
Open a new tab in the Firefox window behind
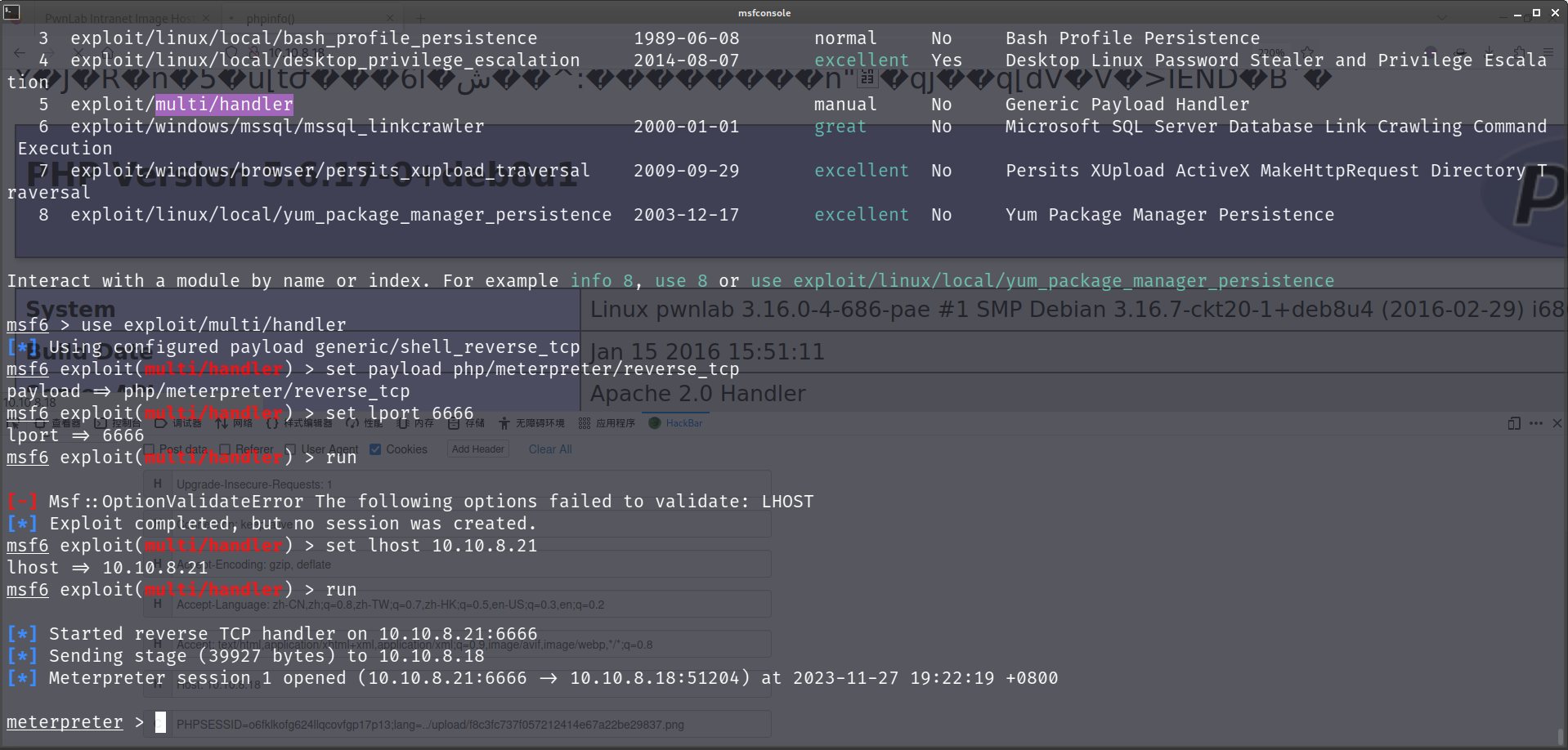coord(420,18)
